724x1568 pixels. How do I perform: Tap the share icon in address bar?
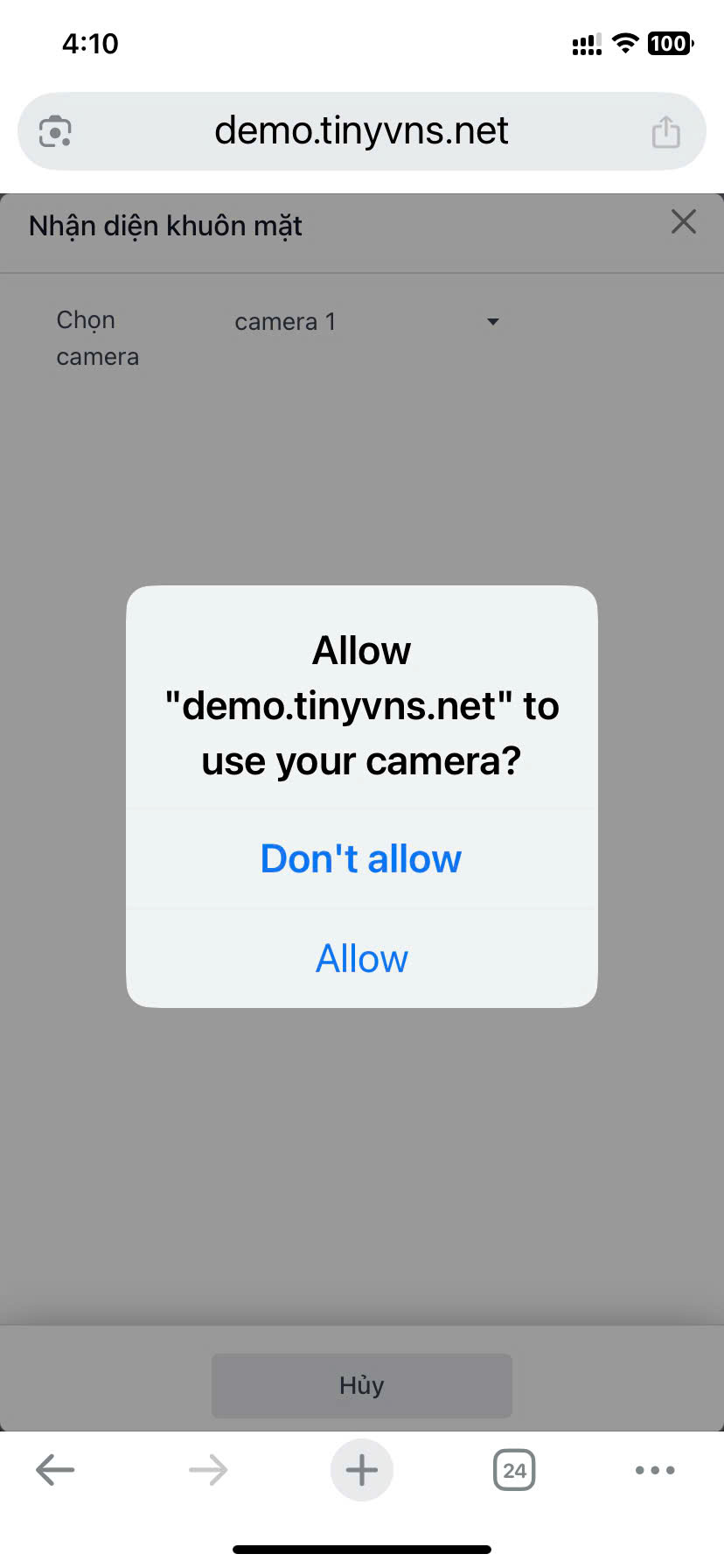click(x=665, y=132)
